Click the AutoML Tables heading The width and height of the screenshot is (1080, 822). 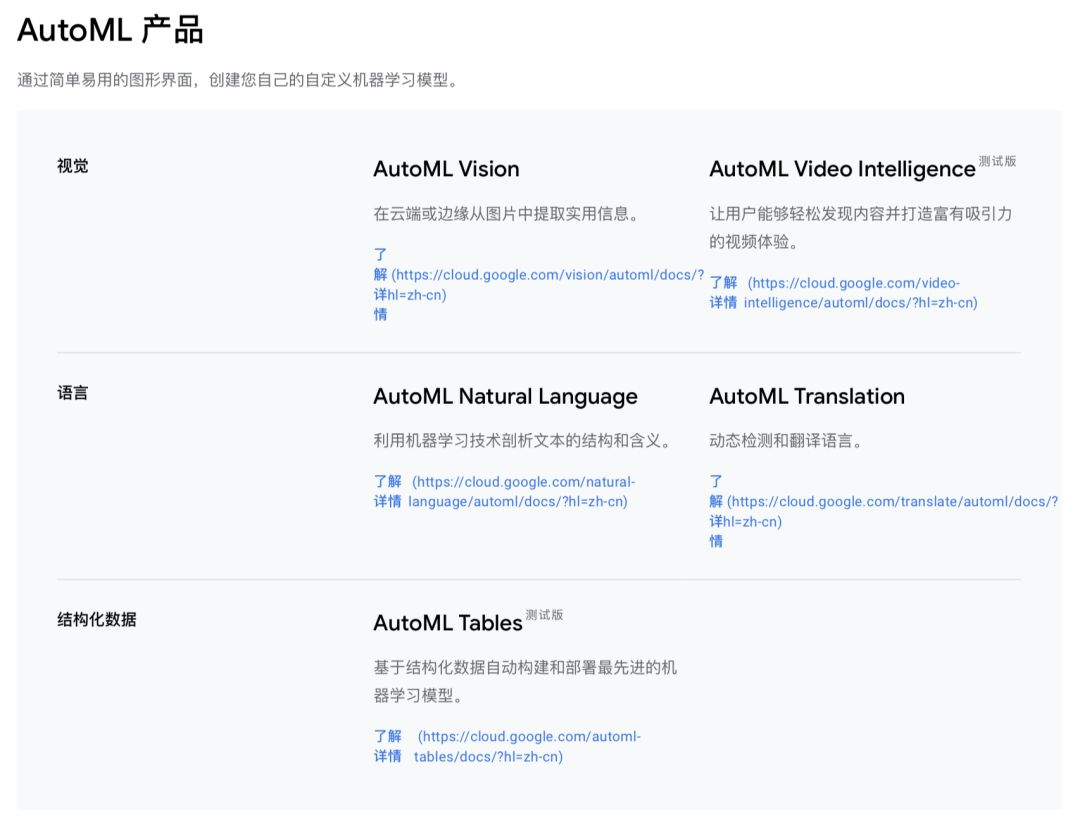(448, 623)
